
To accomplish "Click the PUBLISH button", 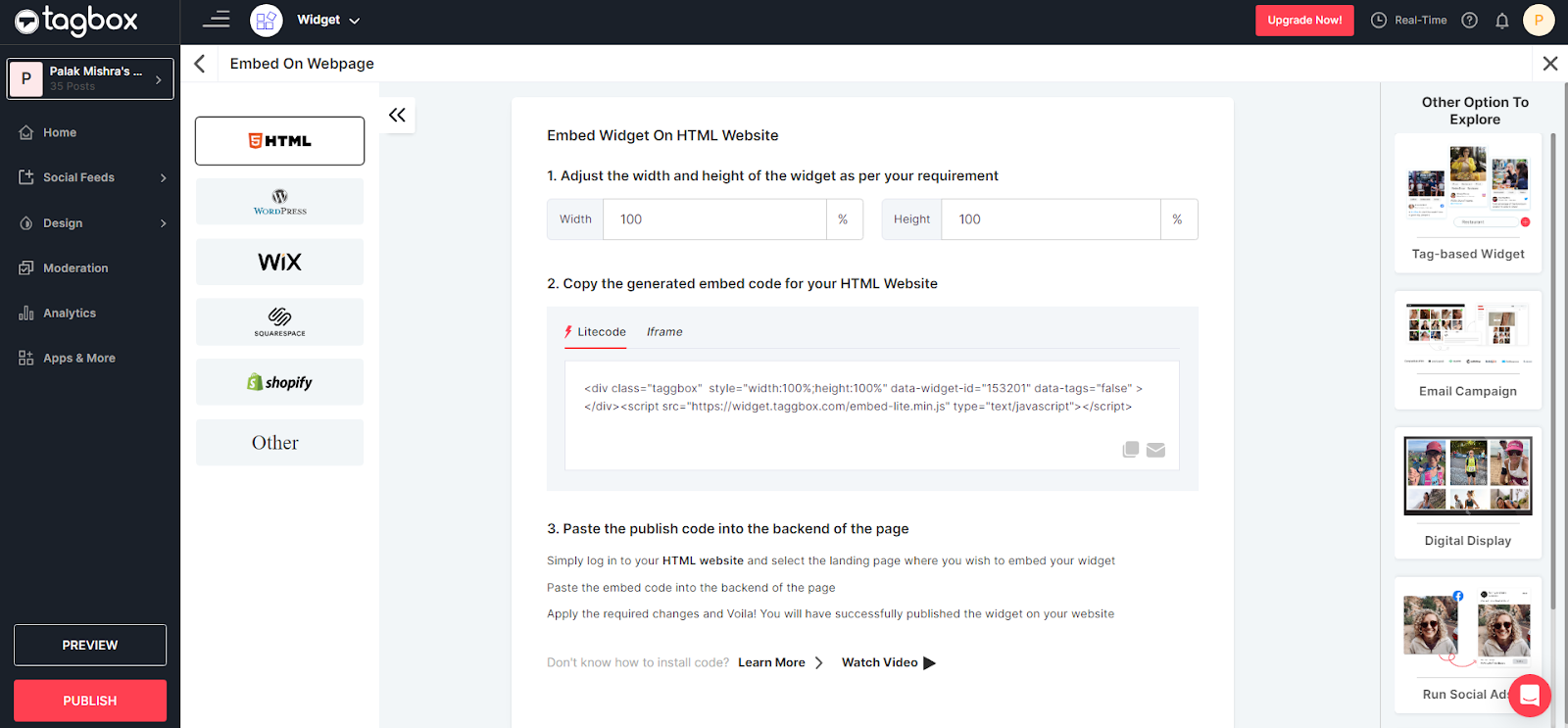I will click(90, 701).
